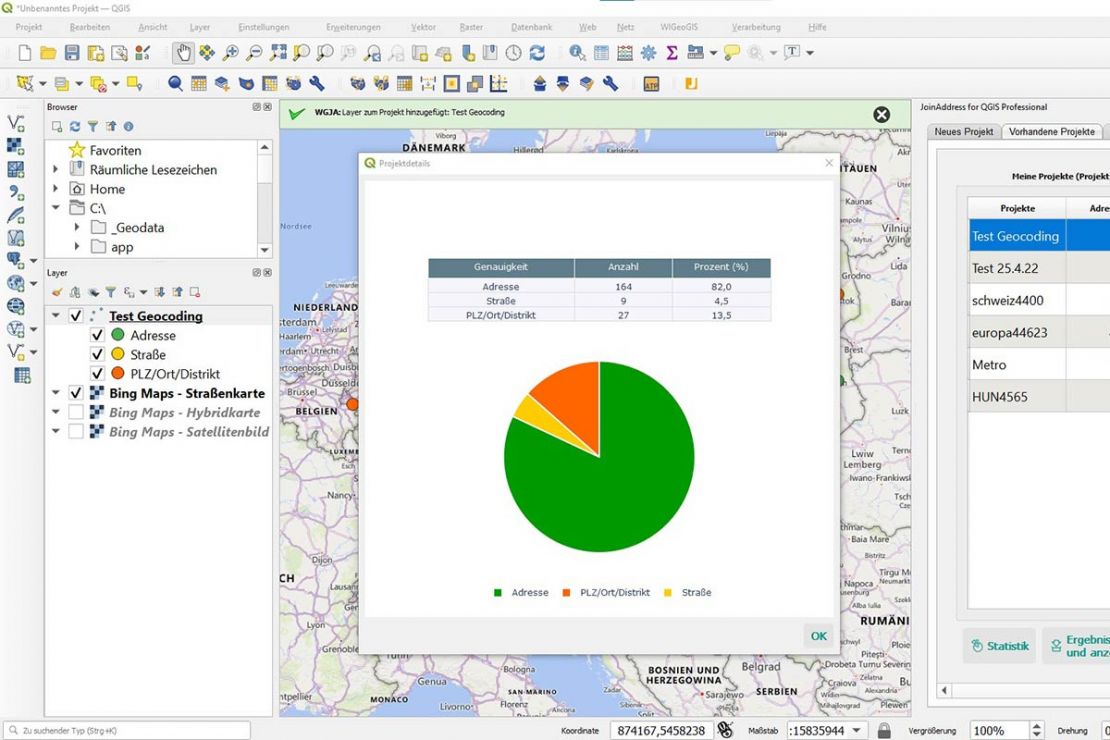Activate the Identify Features tool
1110x740 pixels.
(x=577, y=52)
